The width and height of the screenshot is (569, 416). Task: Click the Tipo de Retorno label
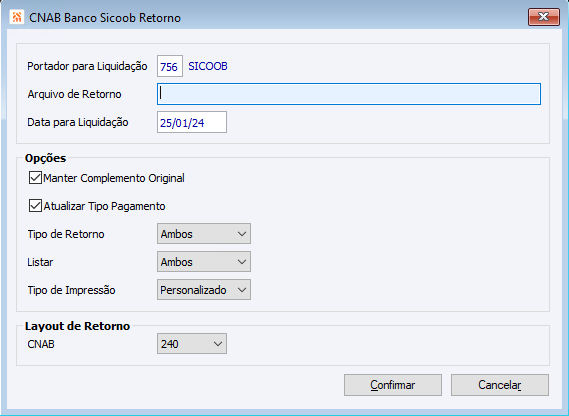[x=66, y=234]
